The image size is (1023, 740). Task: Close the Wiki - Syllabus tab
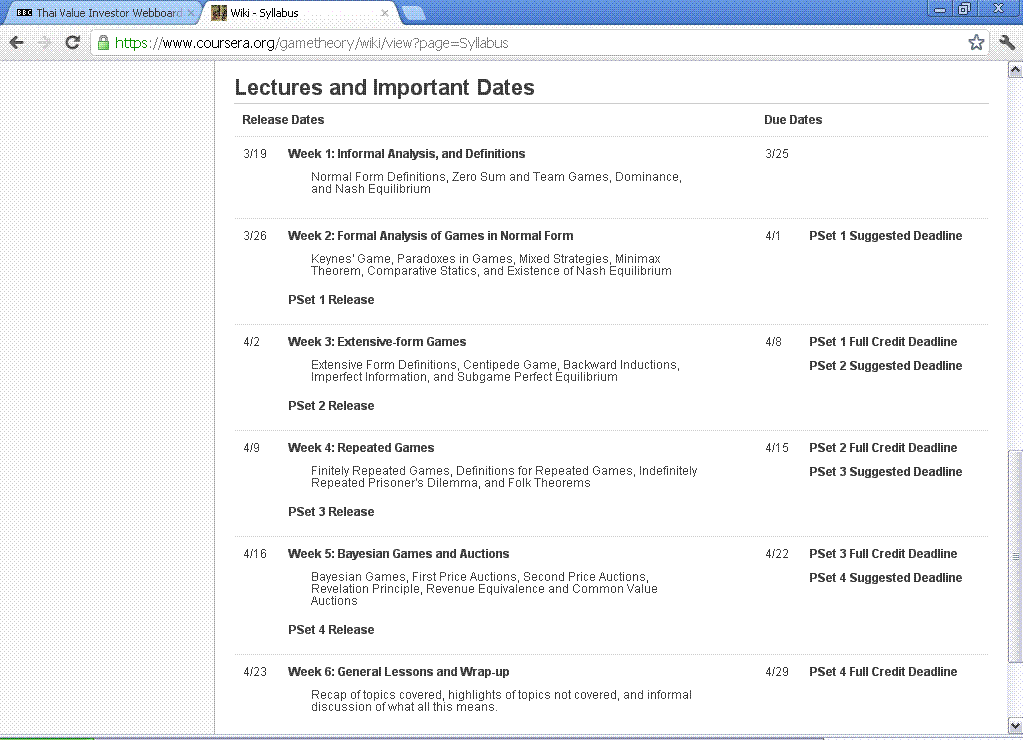[385, 12]
